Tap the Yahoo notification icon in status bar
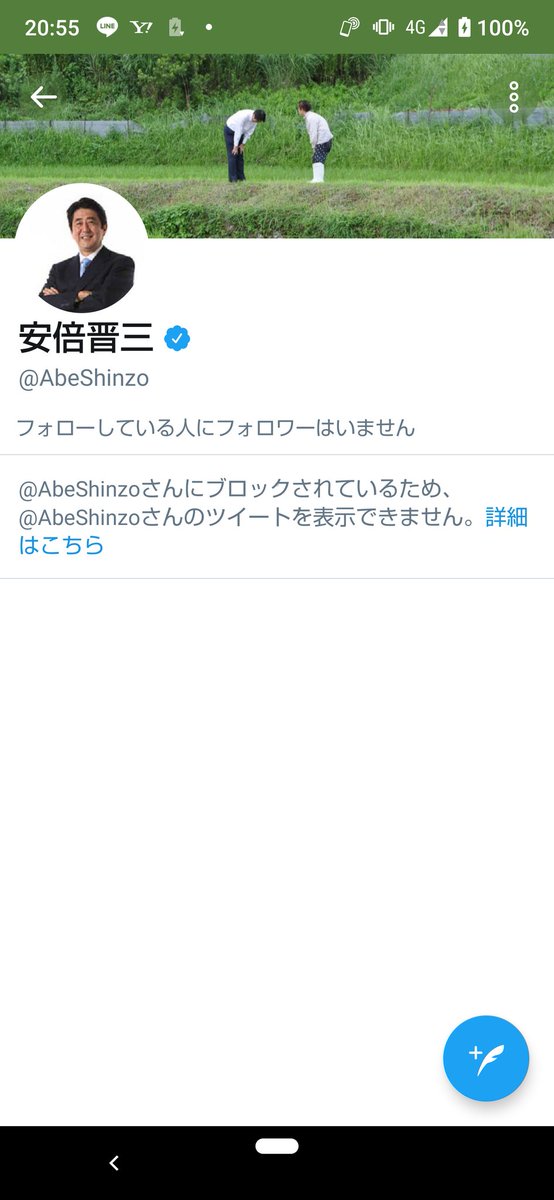Viewport: 554px width, 1200px height. [x=141, y=28]
